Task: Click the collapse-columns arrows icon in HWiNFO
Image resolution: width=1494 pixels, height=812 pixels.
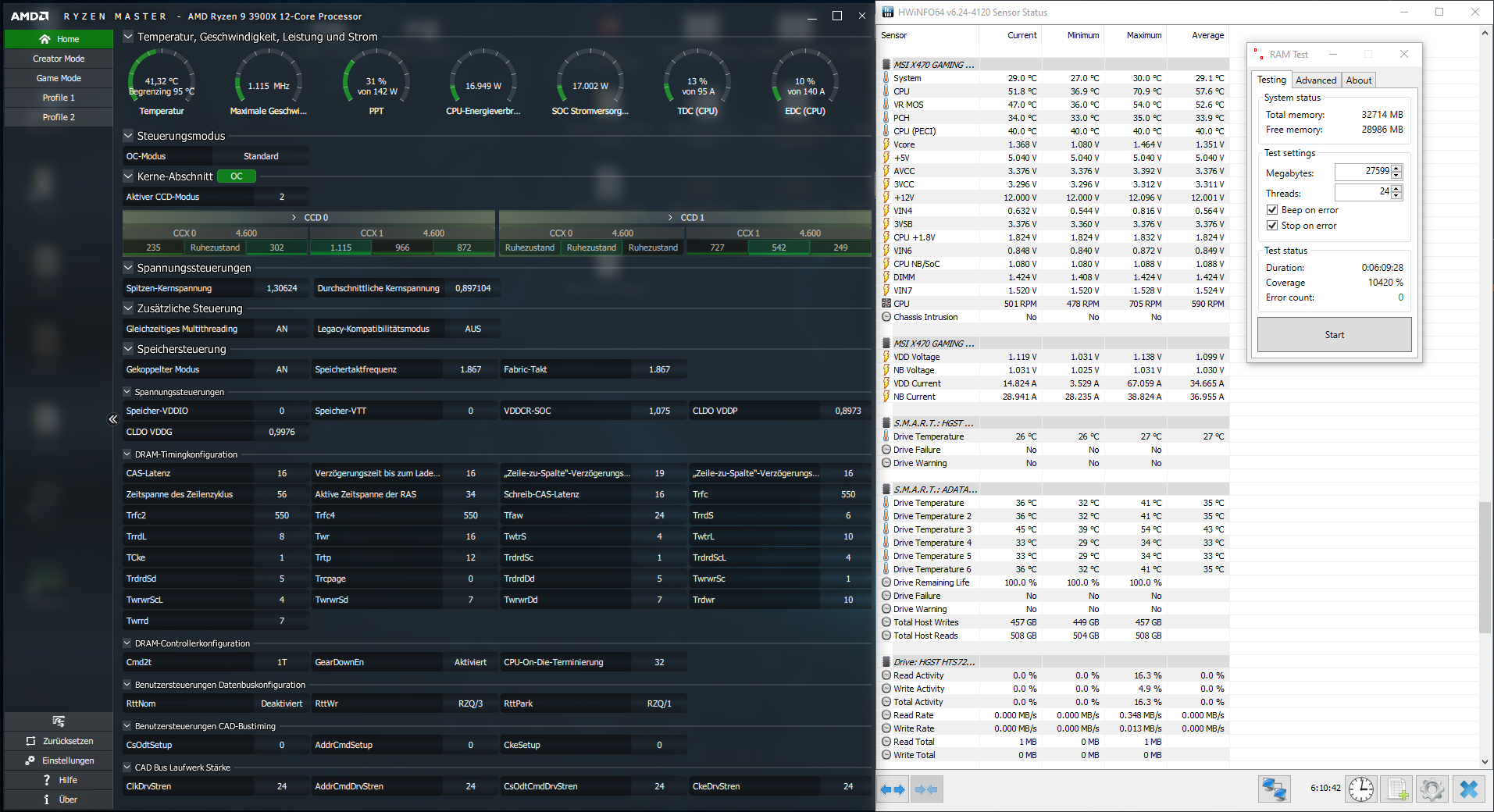Action: (926, 789)
